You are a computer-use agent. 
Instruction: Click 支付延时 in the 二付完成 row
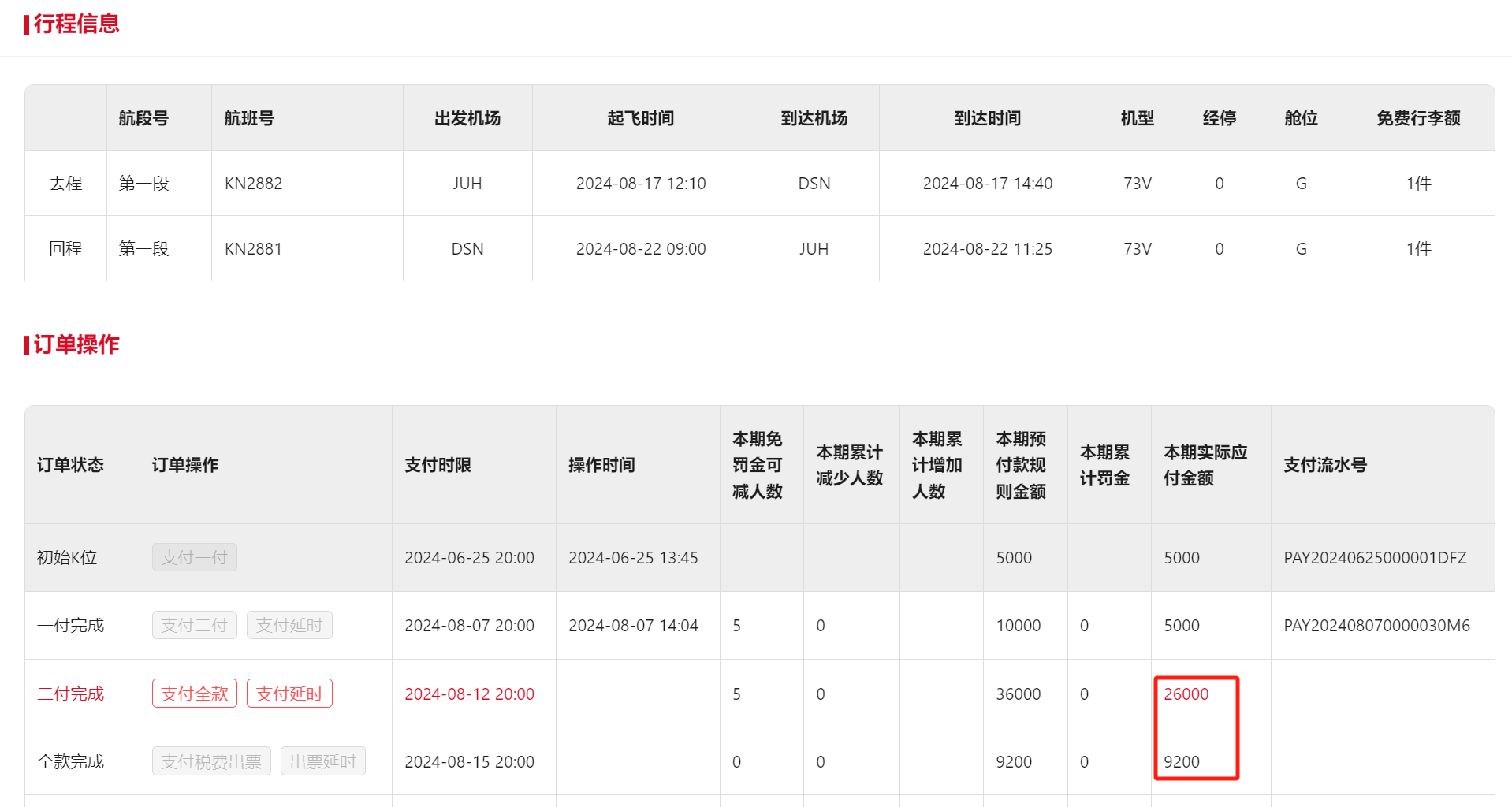289,694
